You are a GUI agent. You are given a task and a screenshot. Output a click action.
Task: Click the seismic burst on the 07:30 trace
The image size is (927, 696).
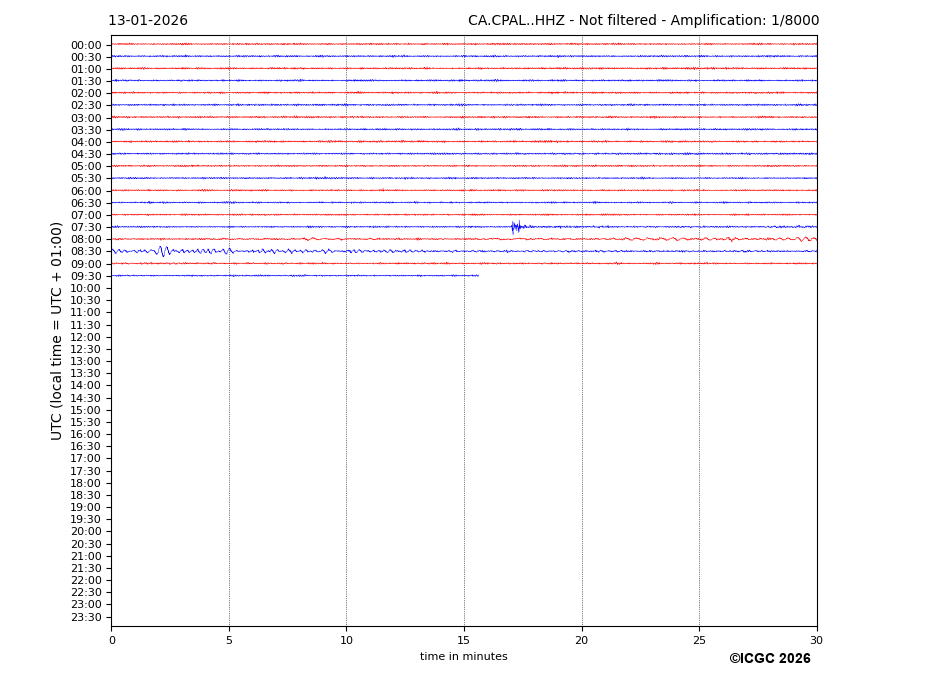pos(516,227)
